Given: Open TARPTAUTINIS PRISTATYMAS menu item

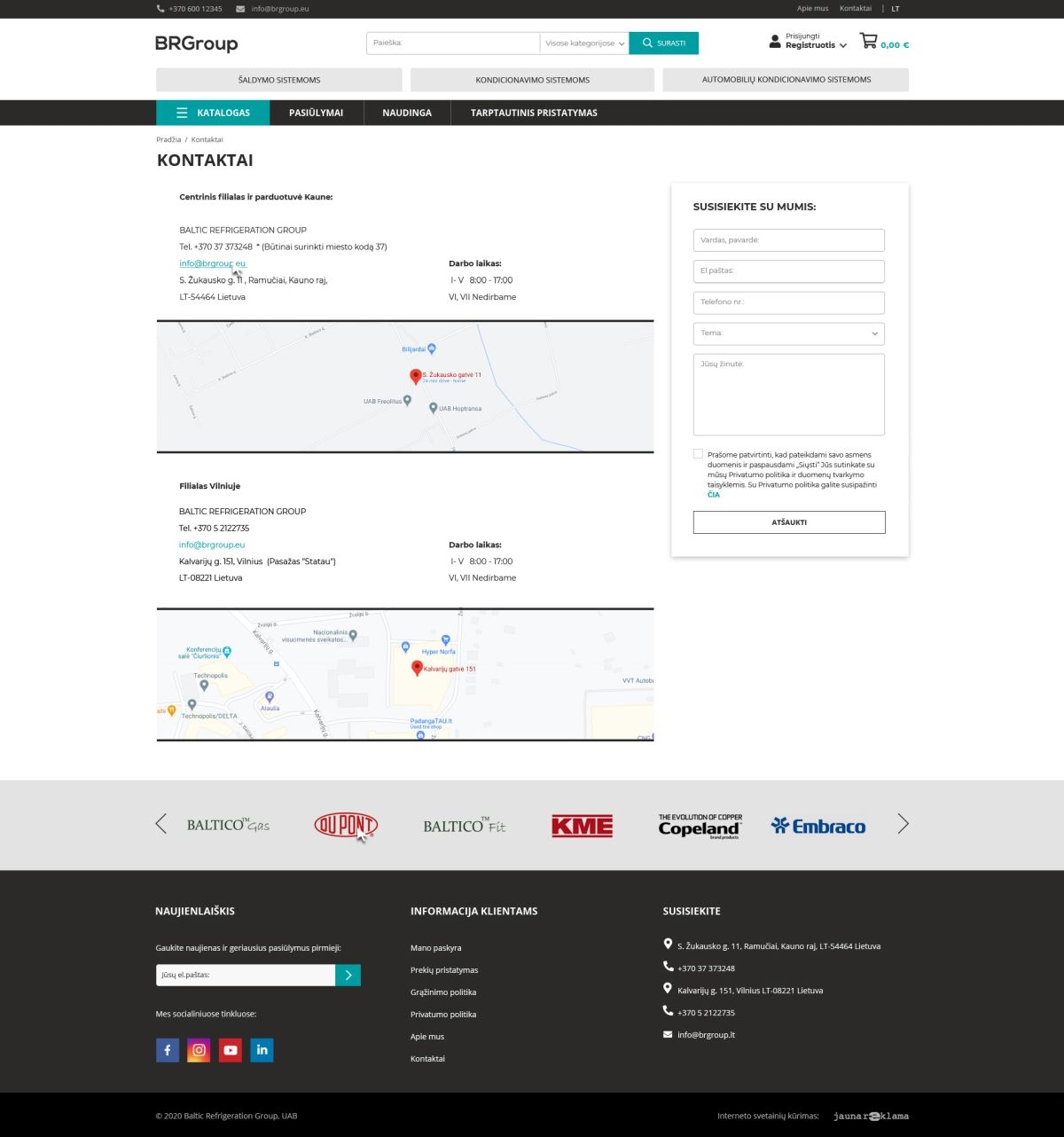Looking at the screenshot, I should coord(534,113).
